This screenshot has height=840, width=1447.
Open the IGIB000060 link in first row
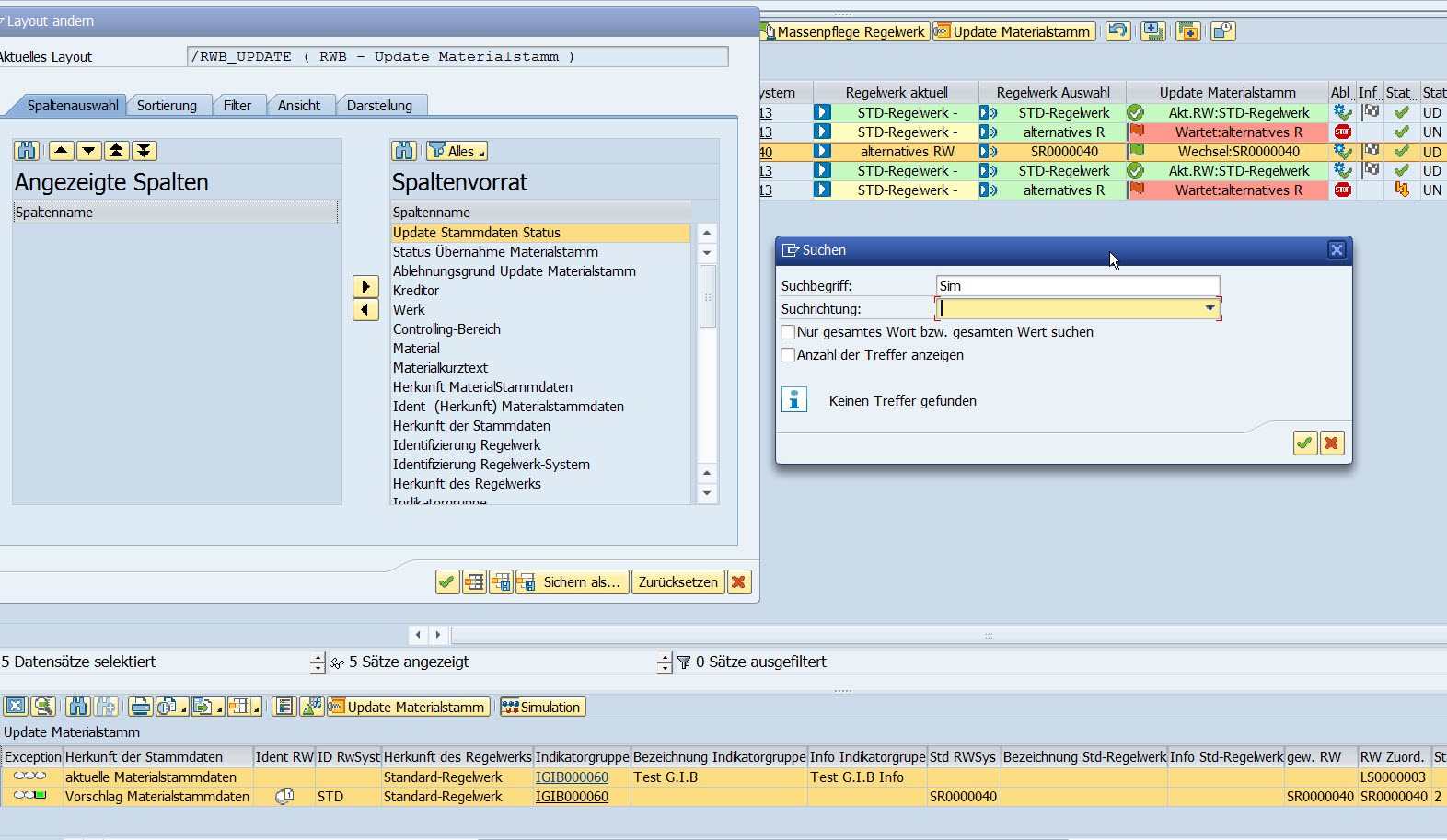[x=572, y=777]
